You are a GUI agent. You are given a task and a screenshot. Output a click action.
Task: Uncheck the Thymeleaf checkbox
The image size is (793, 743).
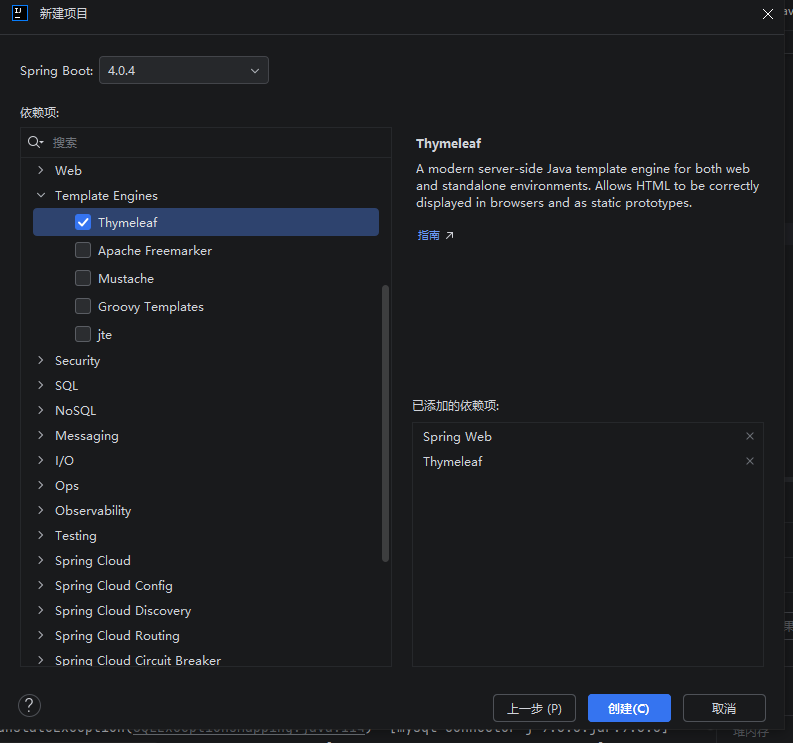tap(83, 222)
